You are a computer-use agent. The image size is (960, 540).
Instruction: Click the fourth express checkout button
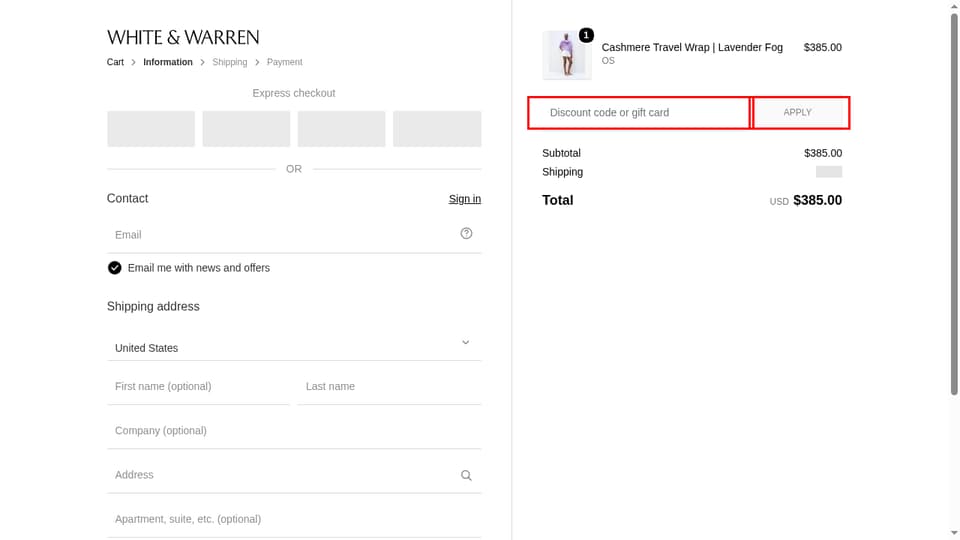pyautogui.click(x=437, y=129)
